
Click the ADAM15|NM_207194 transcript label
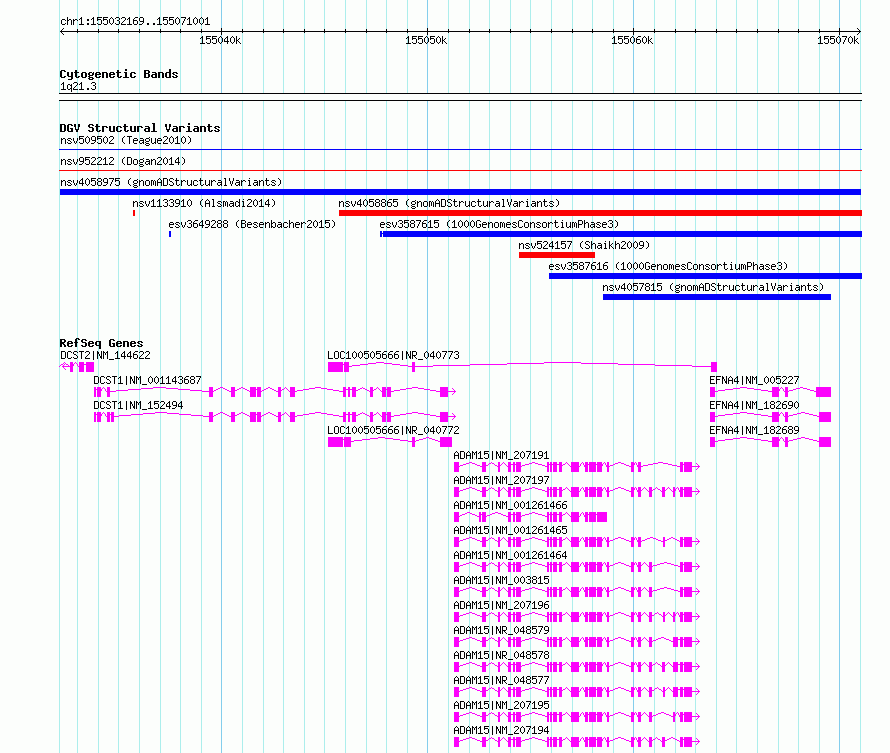[501, 730]
